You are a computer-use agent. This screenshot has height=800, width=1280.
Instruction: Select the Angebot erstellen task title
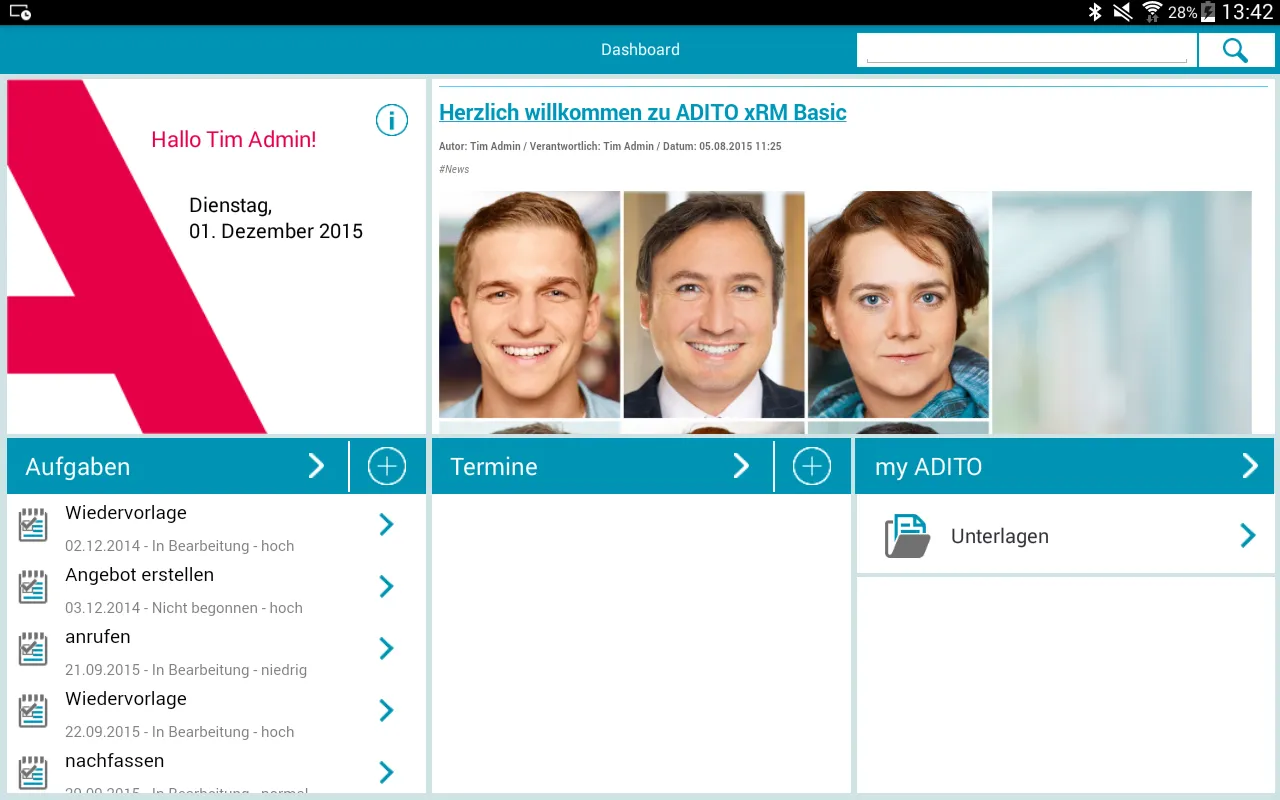pyautogui.click(x=140, y=575)
